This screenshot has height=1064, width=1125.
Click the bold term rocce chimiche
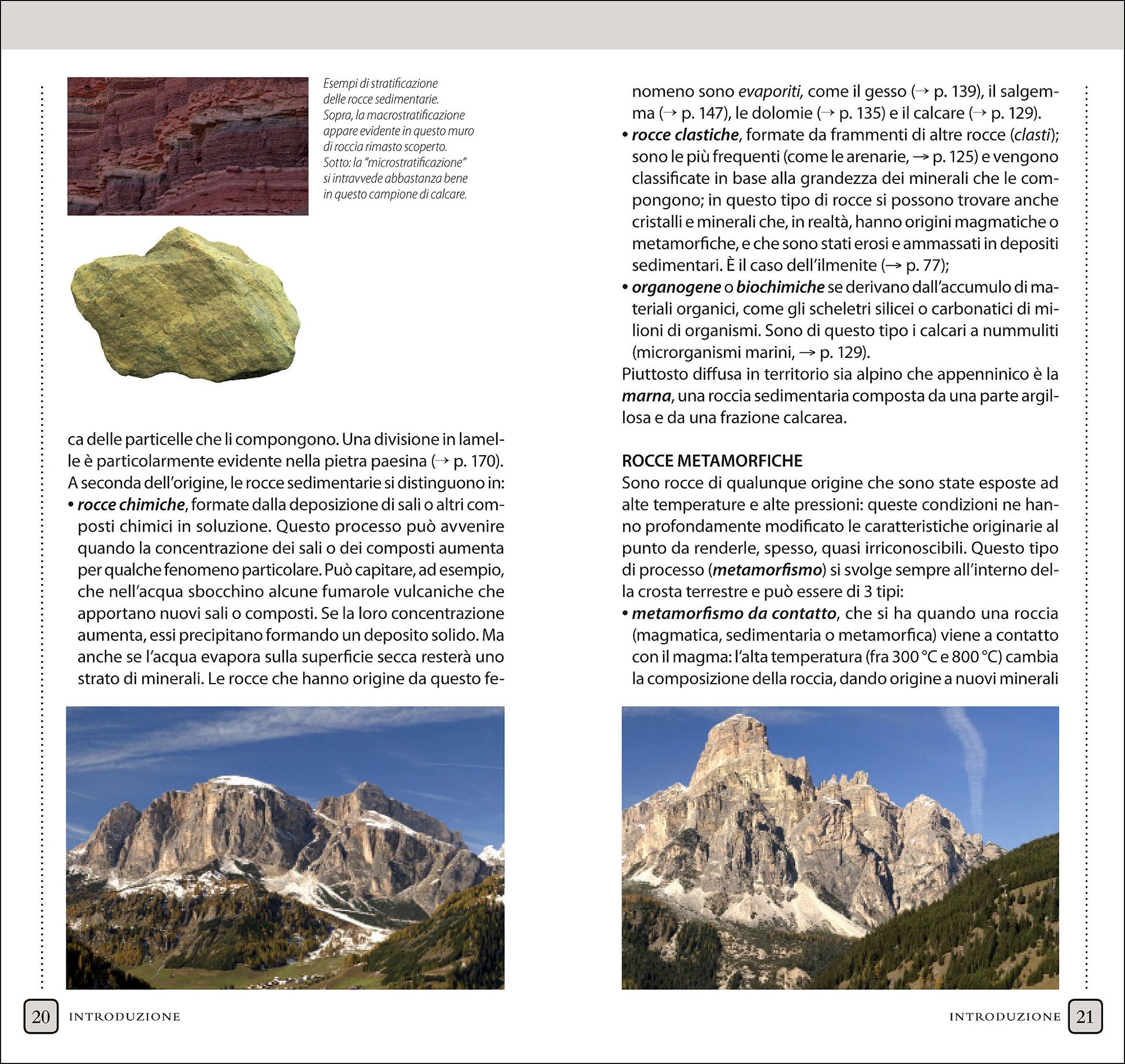[x=131, y=505]
